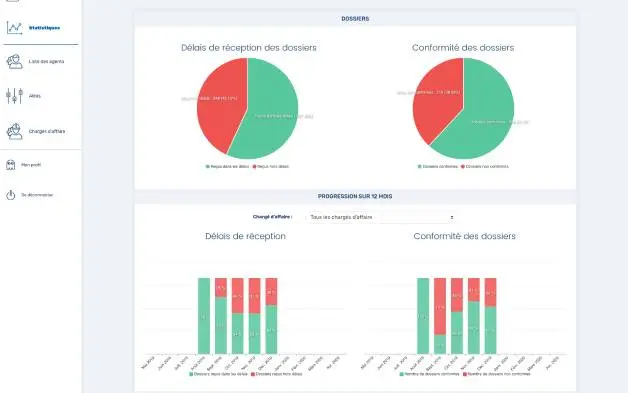This screenshot has width=628, height=393.
Task: Toggle the green 'Reçus dans les délais' pie legend
Action: [227, 167]
